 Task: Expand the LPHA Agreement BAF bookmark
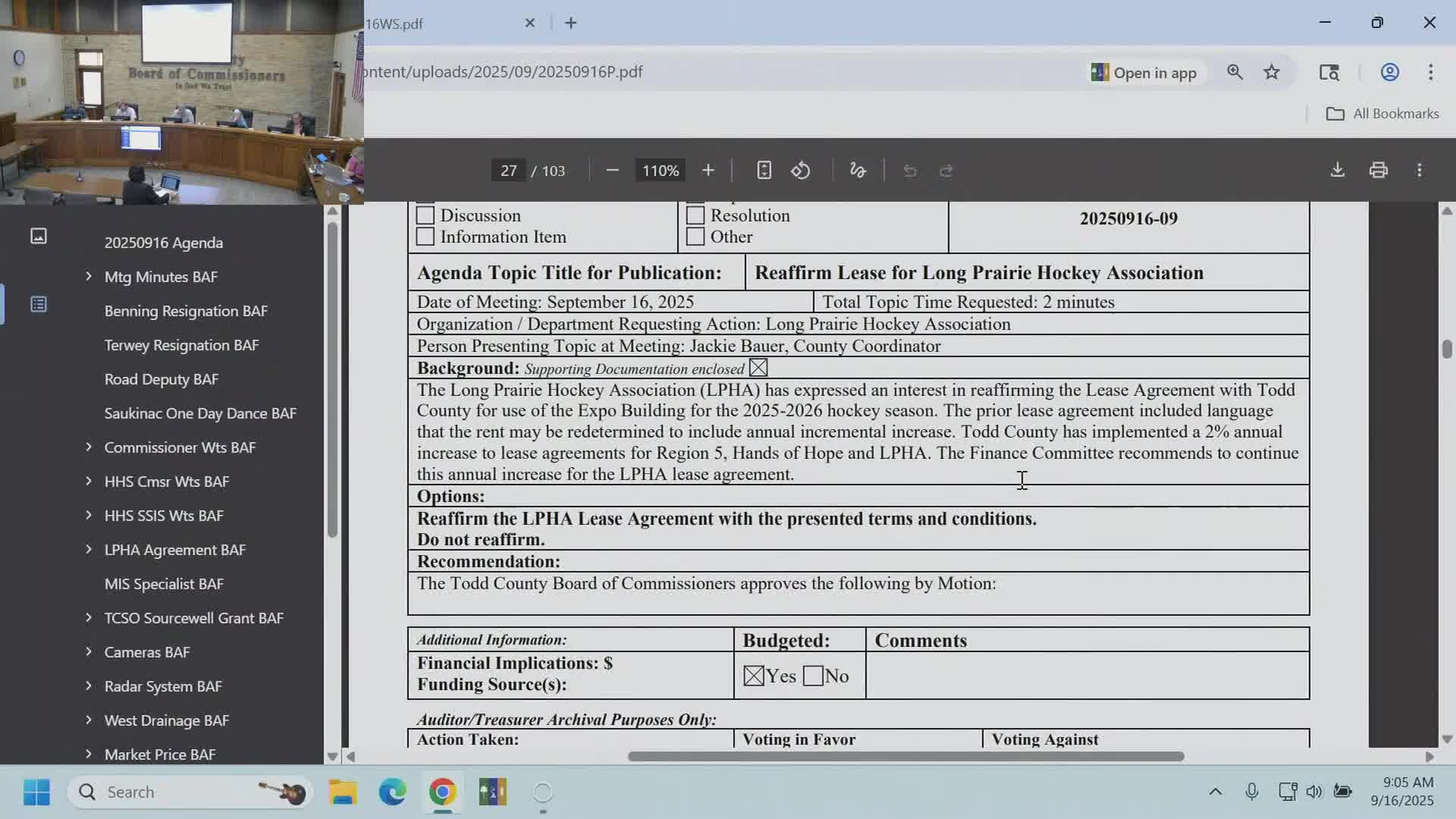coord(88,549)
